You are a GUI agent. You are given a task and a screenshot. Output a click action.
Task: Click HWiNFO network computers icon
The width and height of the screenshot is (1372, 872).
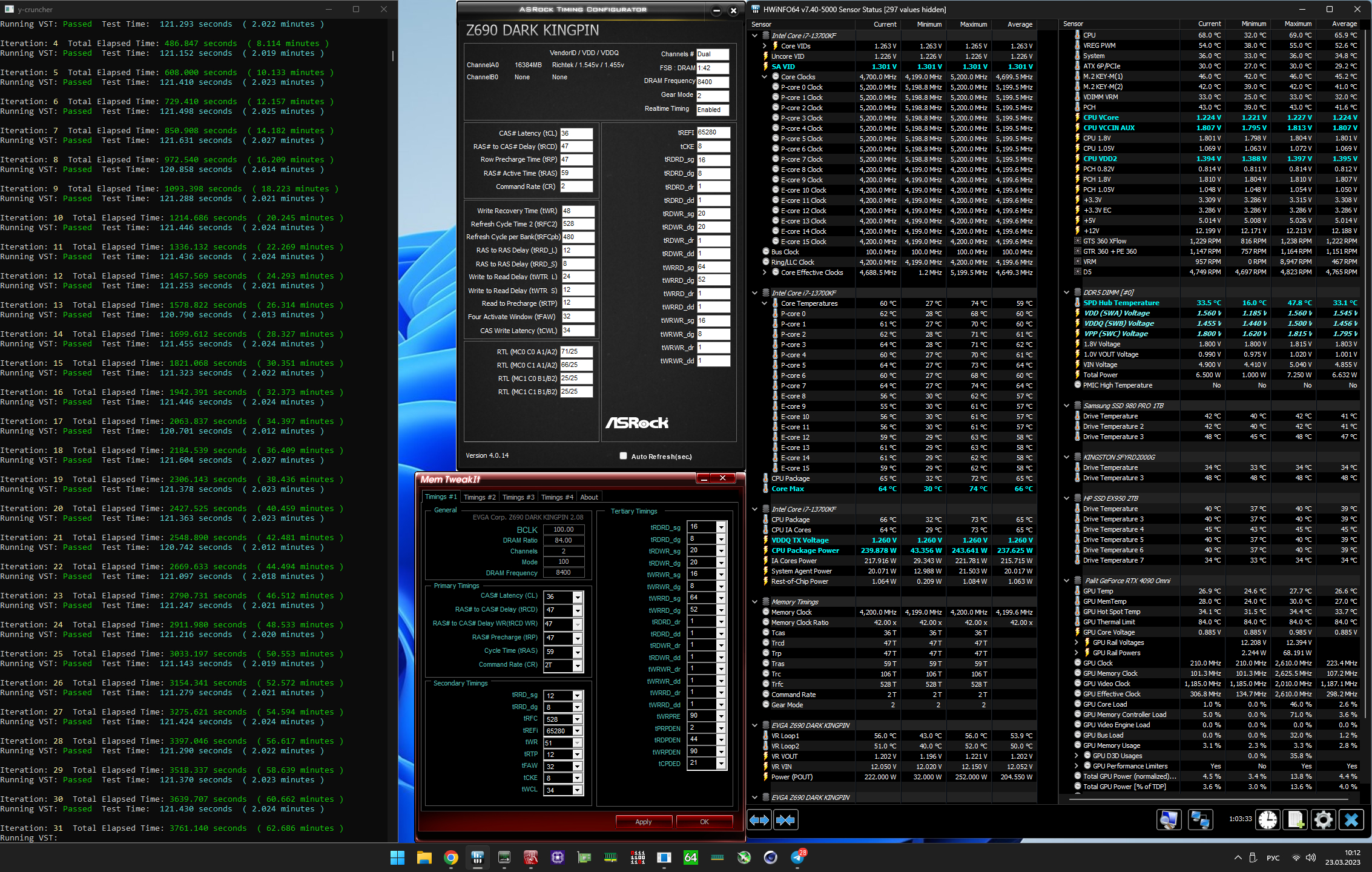pyautogui.click(x=1199, y=820)
